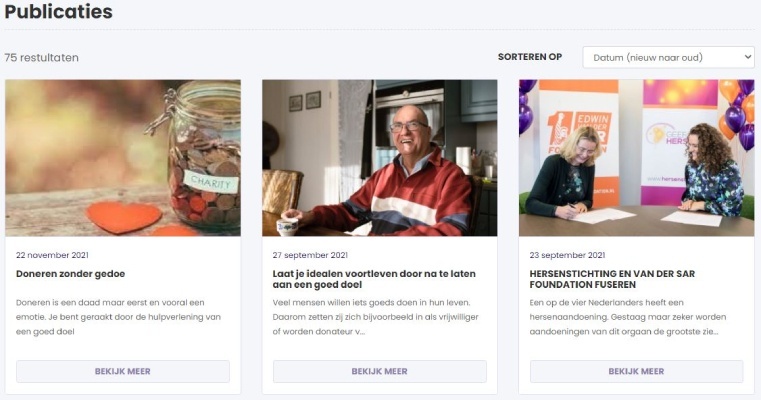Click the 'Een op de vier Nederlanders' excerpt
The width and height of the screenshot is (761, 400).
628,317
